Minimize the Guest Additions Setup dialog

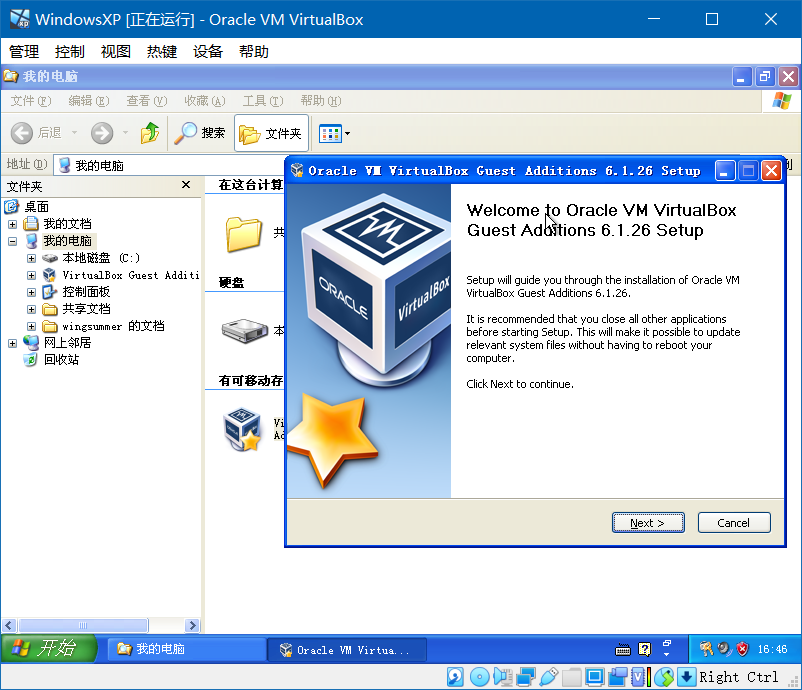coord(725,171)
